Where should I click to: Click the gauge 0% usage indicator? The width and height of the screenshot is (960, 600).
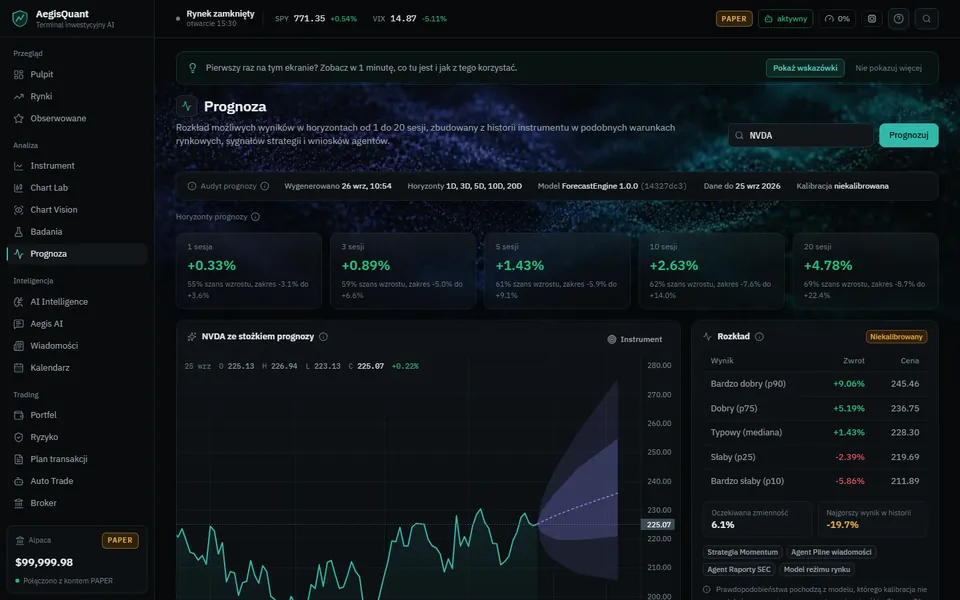point(837,18)
